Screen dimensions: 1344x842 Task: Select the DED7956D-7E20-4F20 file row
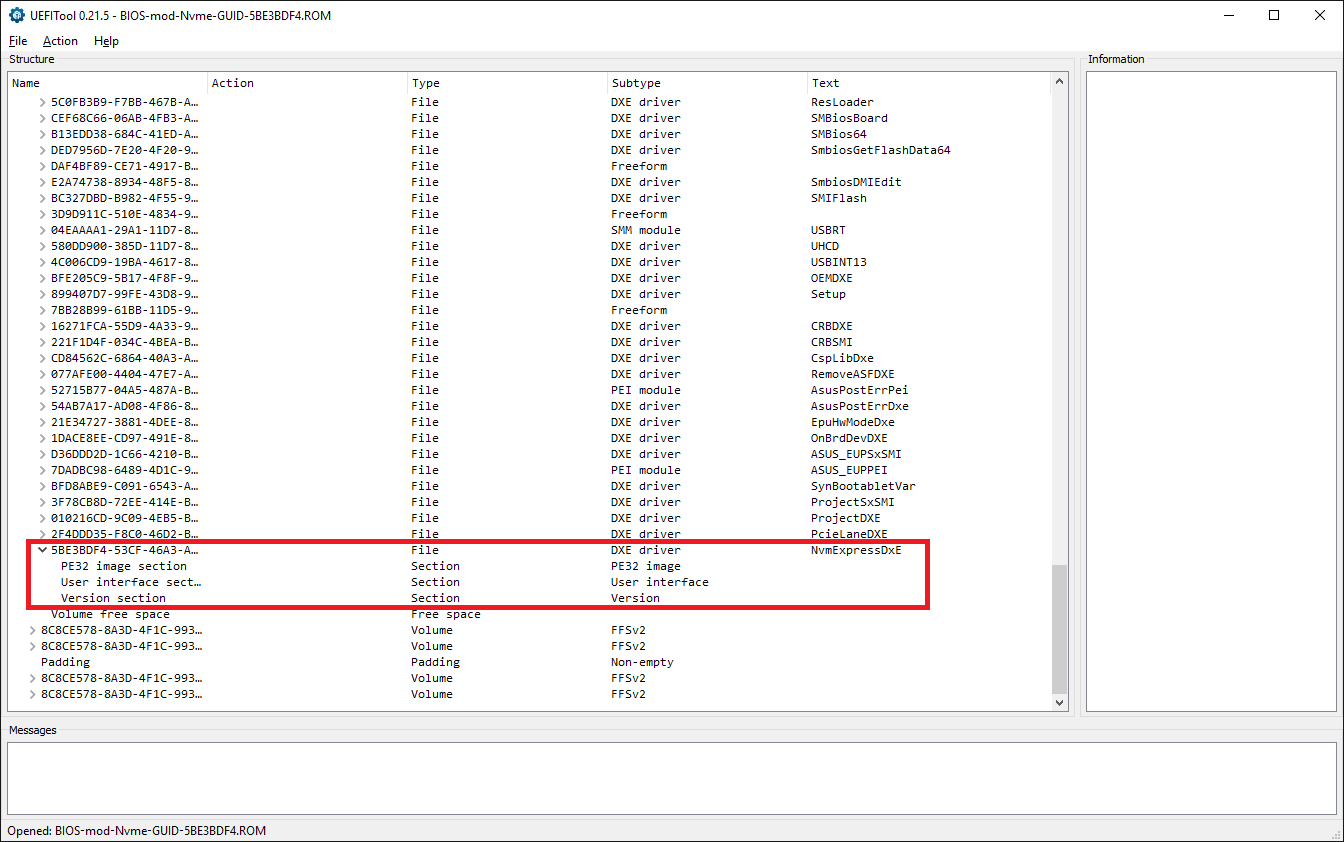pyautogui.click(x=530, y=150)
